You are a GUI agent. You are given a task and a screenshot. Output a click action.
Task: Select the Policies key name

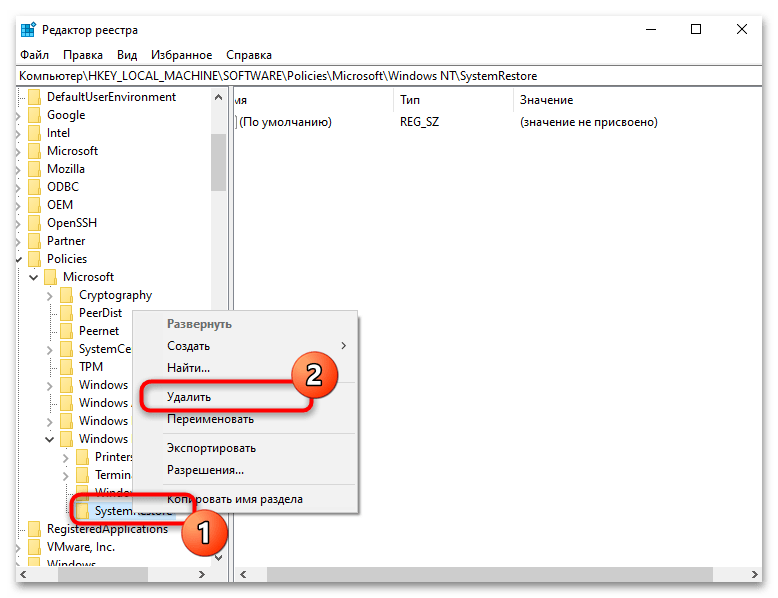67,259
